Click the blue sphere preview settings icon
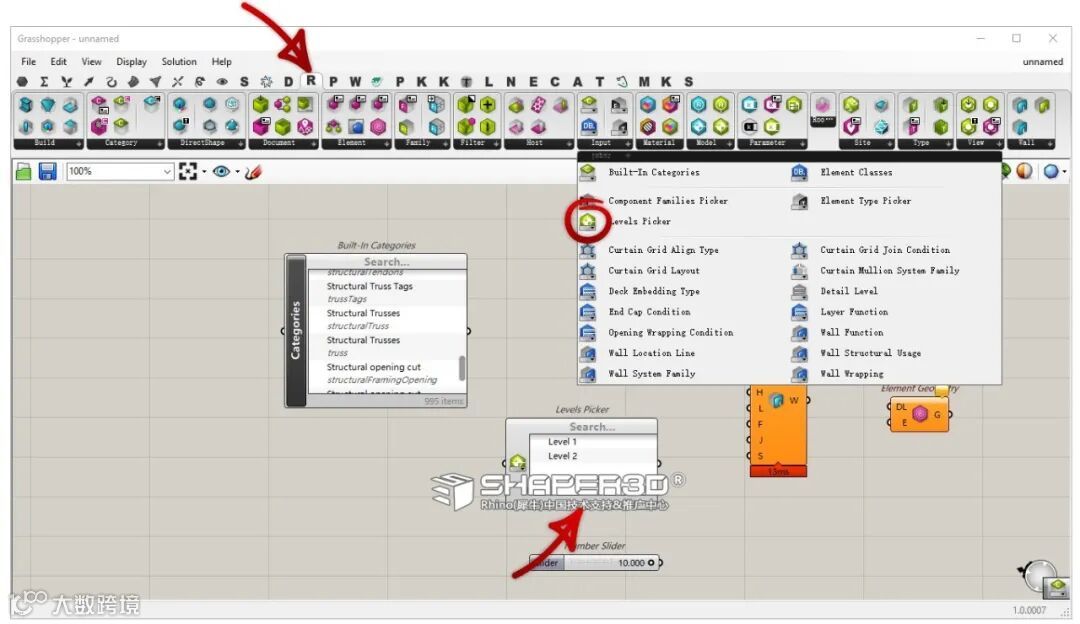The width and height of the screenshot is (1080, 624). (x=1051, y=171)
